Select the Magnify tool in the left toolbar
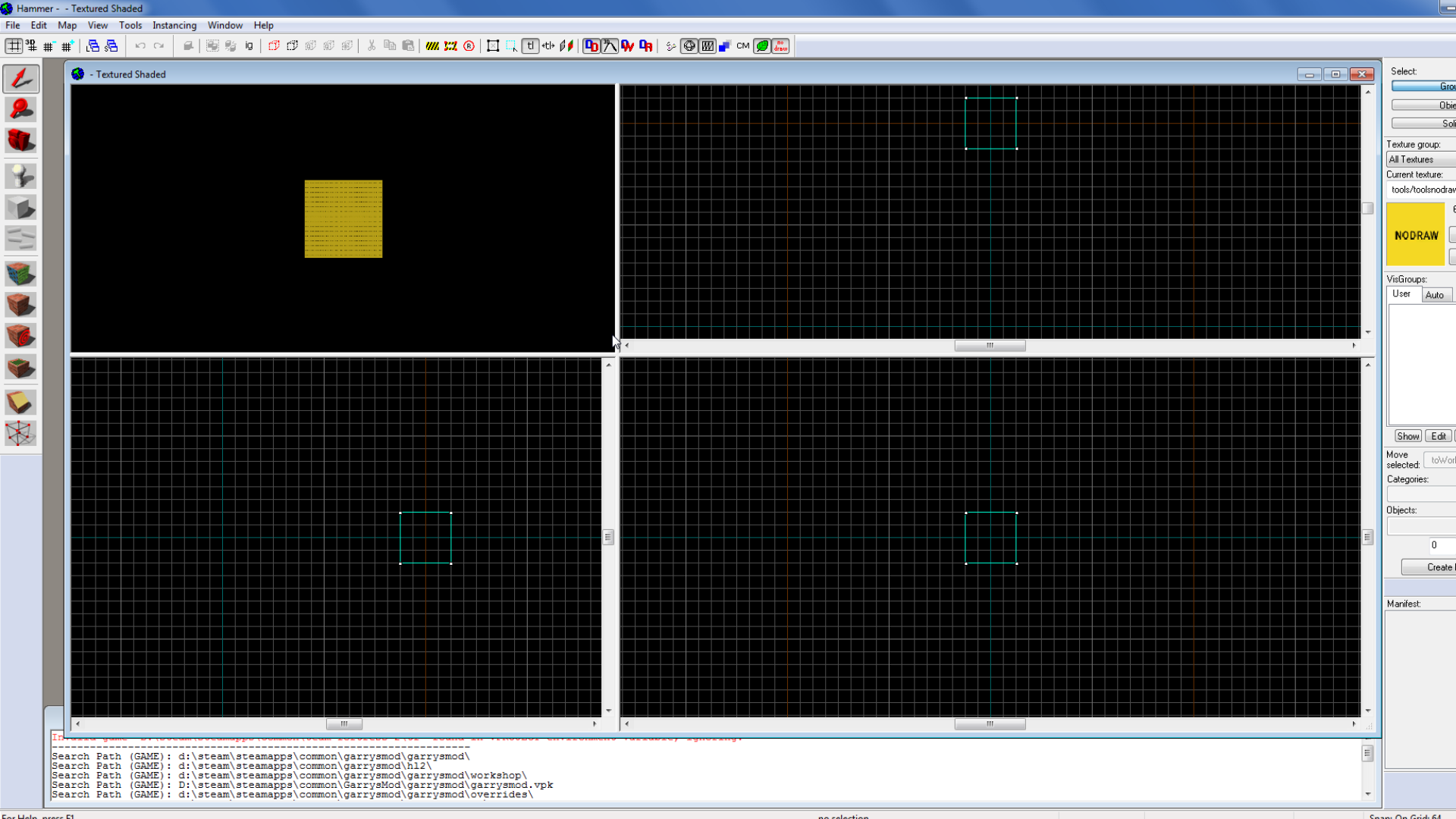This screenshot has width=1456, height=819. pos(20,109)
